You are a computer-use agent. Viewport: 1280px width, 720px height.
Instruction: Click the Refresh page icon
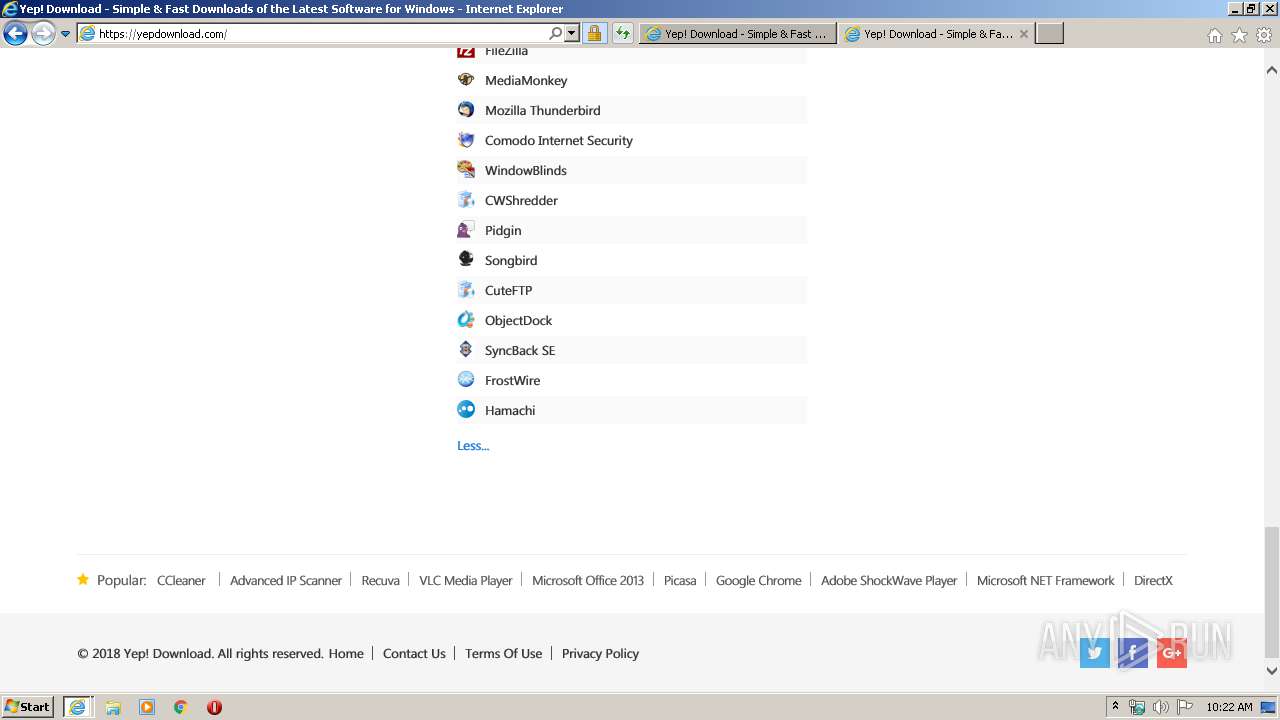(622, 33)
